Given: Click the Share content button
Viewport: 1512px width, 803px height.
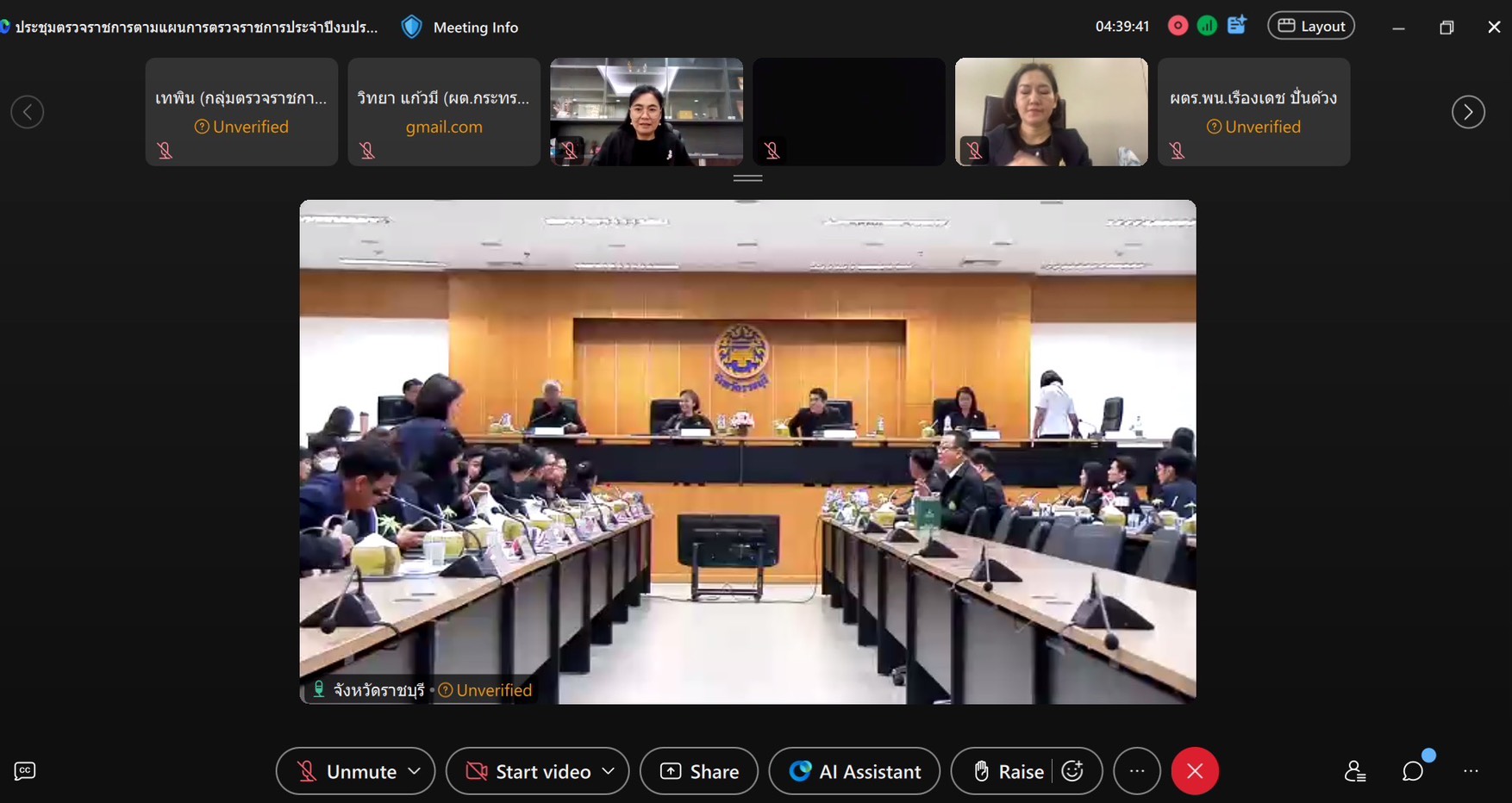Looking at the screenshot, I should [699, 771].
